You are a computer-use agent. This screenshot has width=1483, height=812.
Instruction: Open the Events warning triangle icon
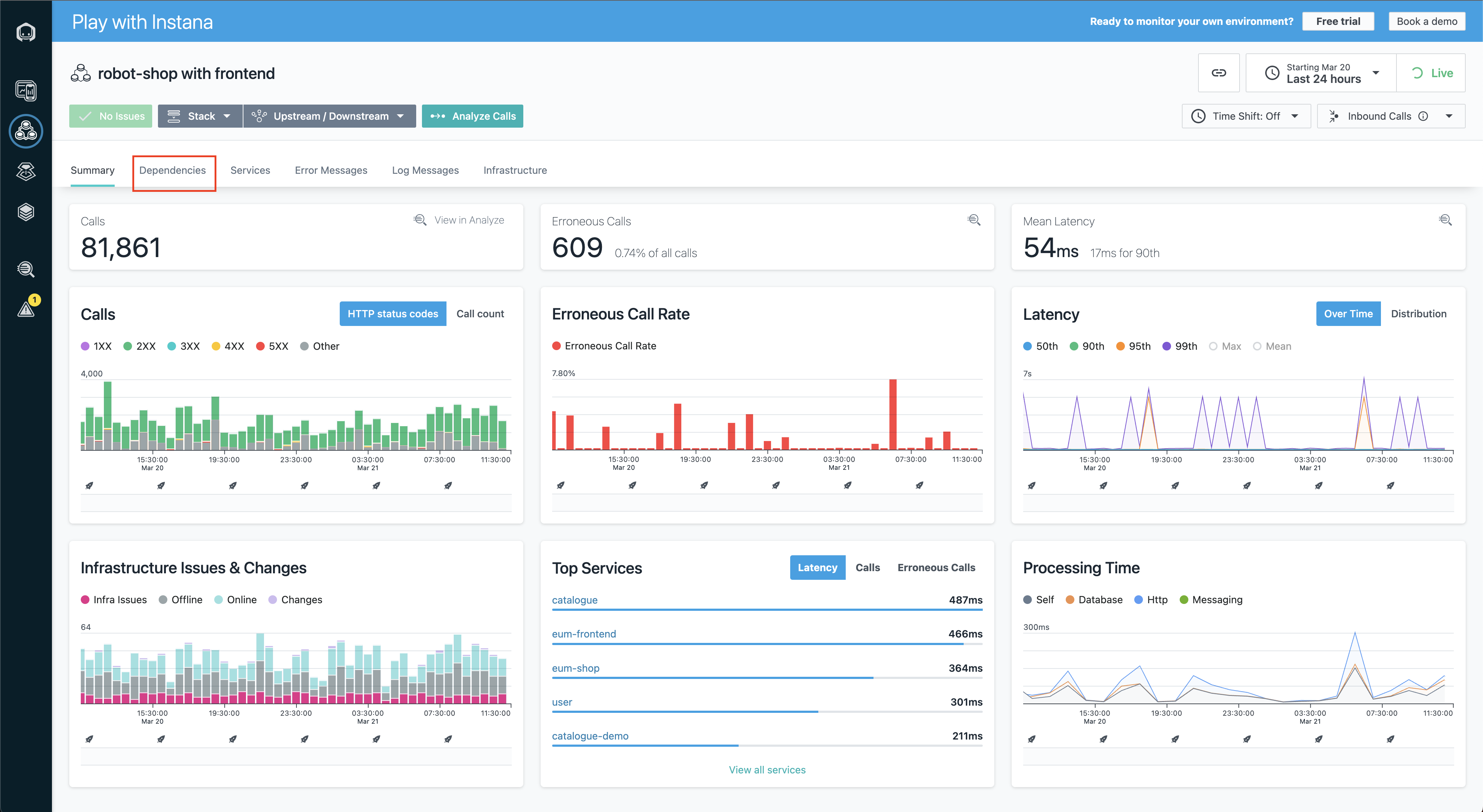26,309
